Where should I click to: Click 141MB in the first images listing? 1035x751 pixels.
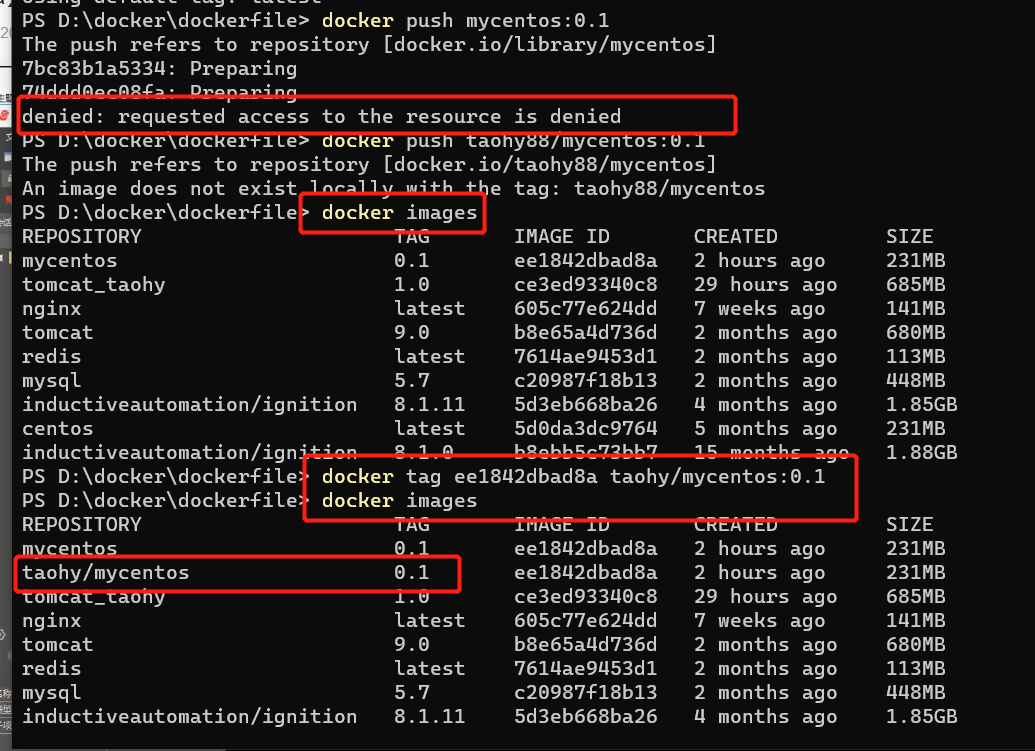tap(916, 309)
